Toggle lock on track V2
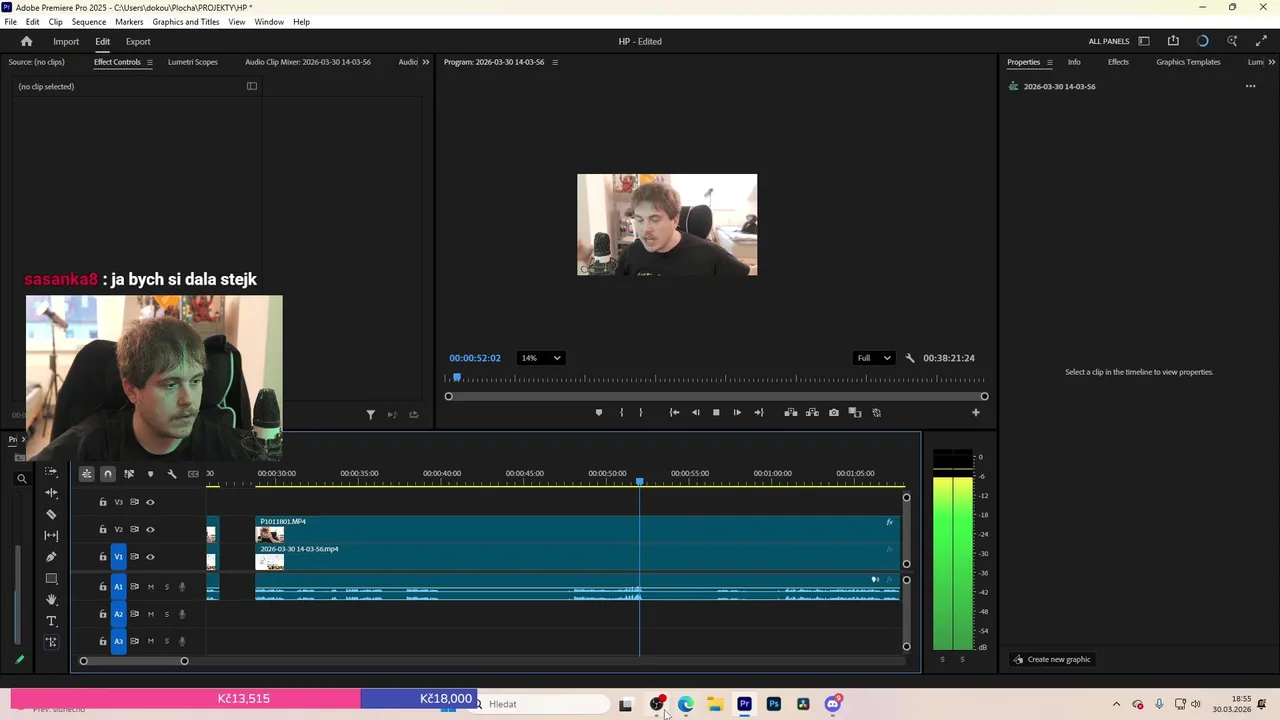The image size is (1280, 720). [x=102, y=529]
